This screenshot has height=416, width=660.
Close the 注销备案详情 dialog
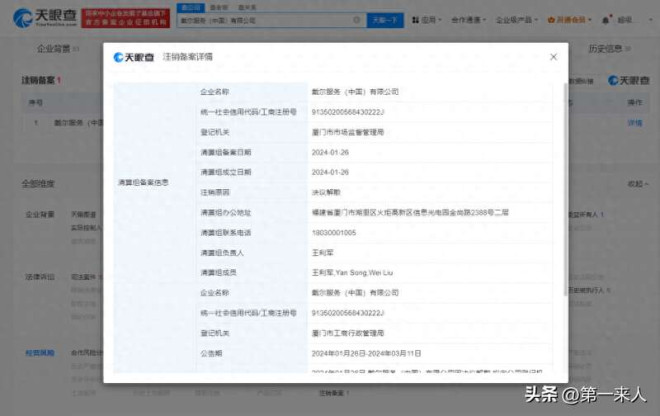[553, 57]
